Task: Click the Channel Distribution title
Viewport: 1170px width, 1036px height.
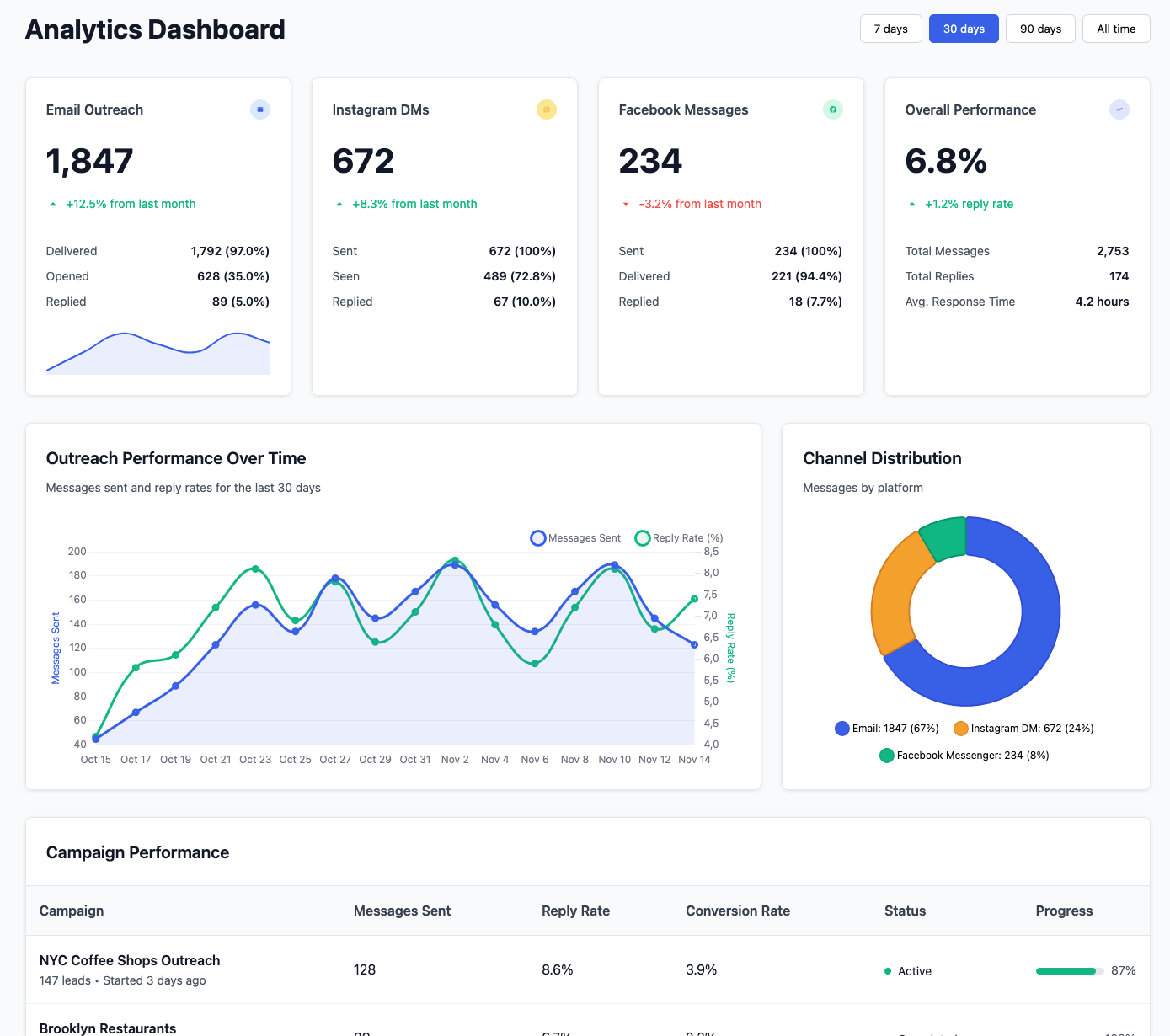Action: coord(882,458)
